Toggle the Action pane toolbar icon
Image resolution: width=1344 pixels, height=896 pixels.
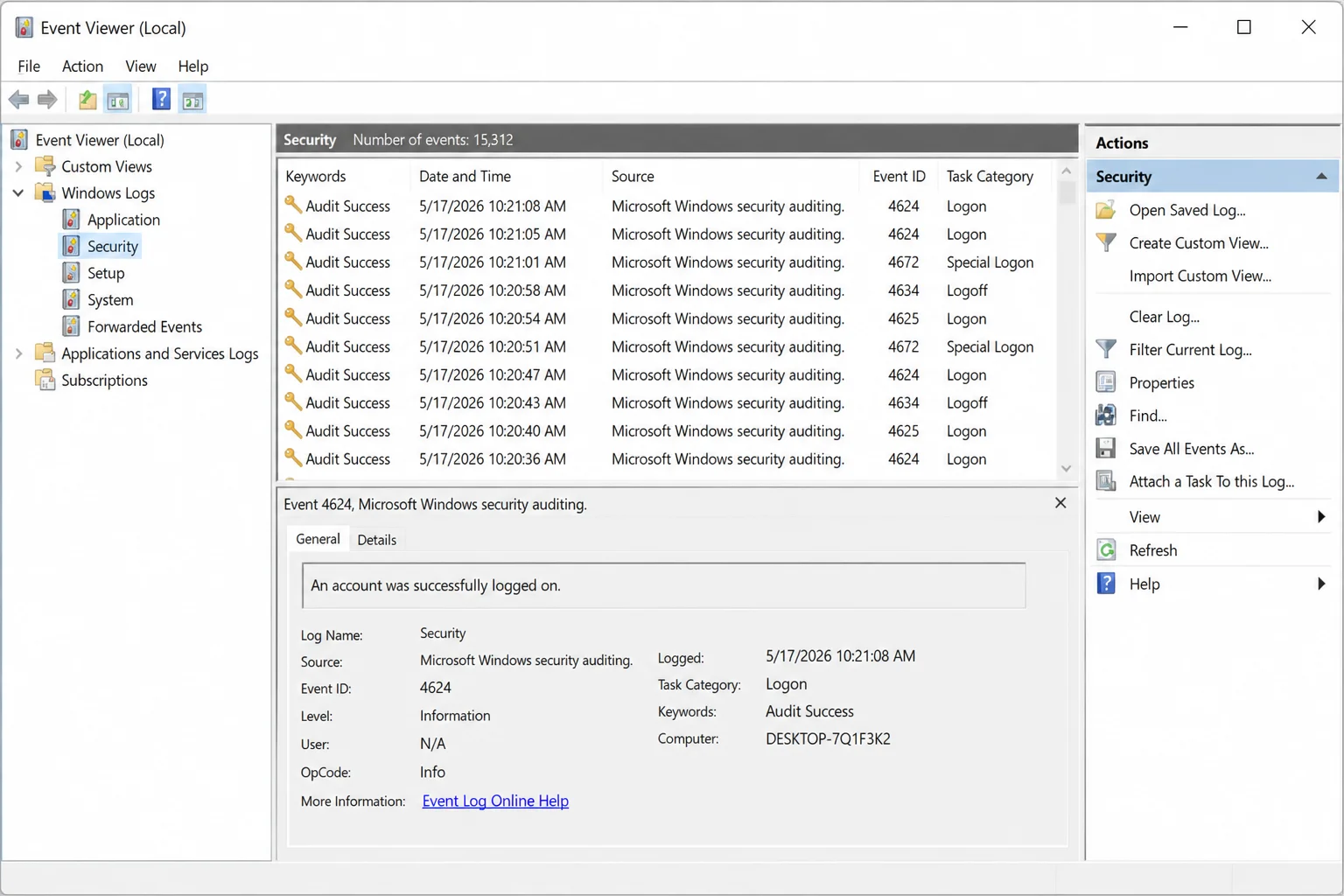pyautogui.click(x=192, y=100)
